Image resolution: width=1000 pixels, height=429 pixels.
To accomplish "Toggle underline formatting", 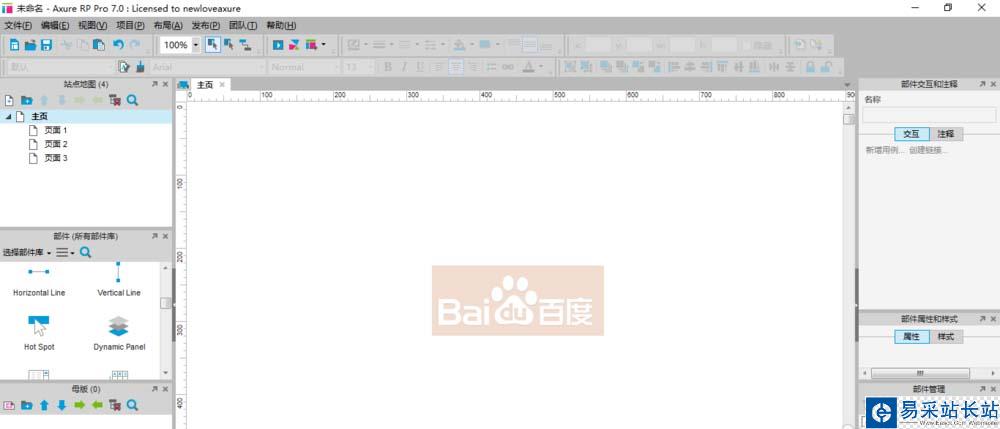I will click(420, 67).
